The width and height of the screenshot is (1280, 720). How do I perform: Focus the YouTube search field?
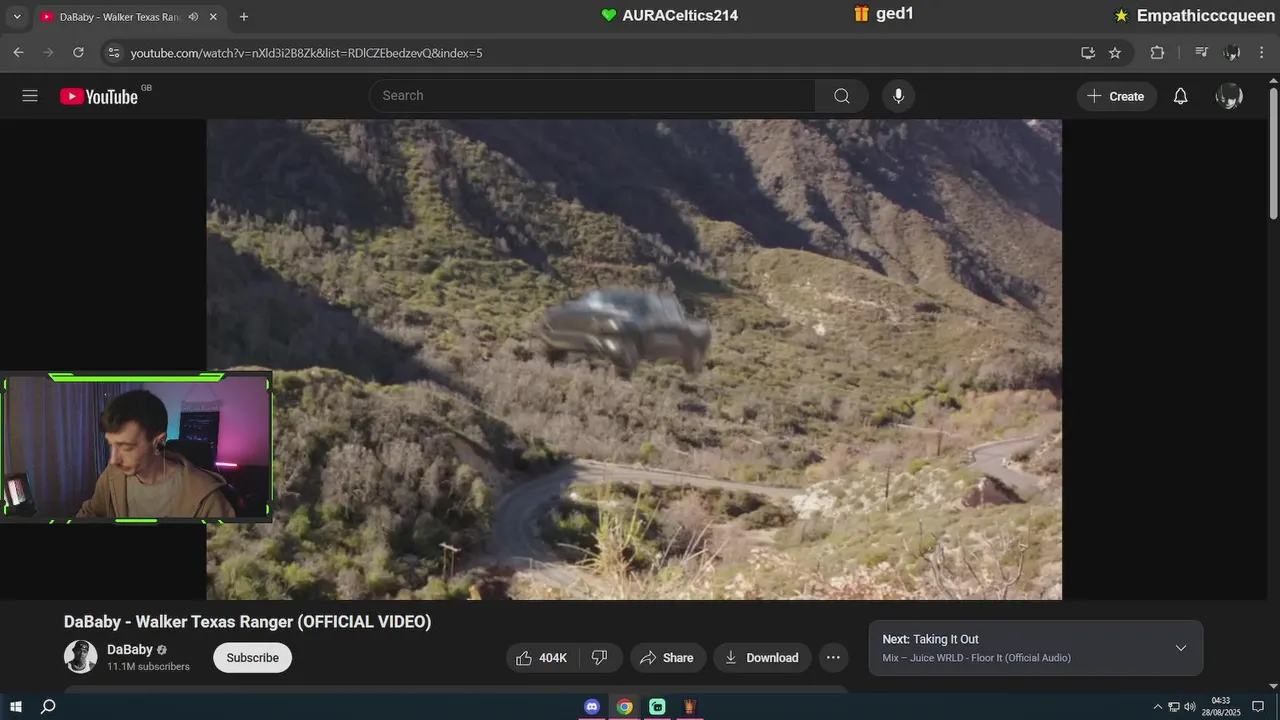592,96
